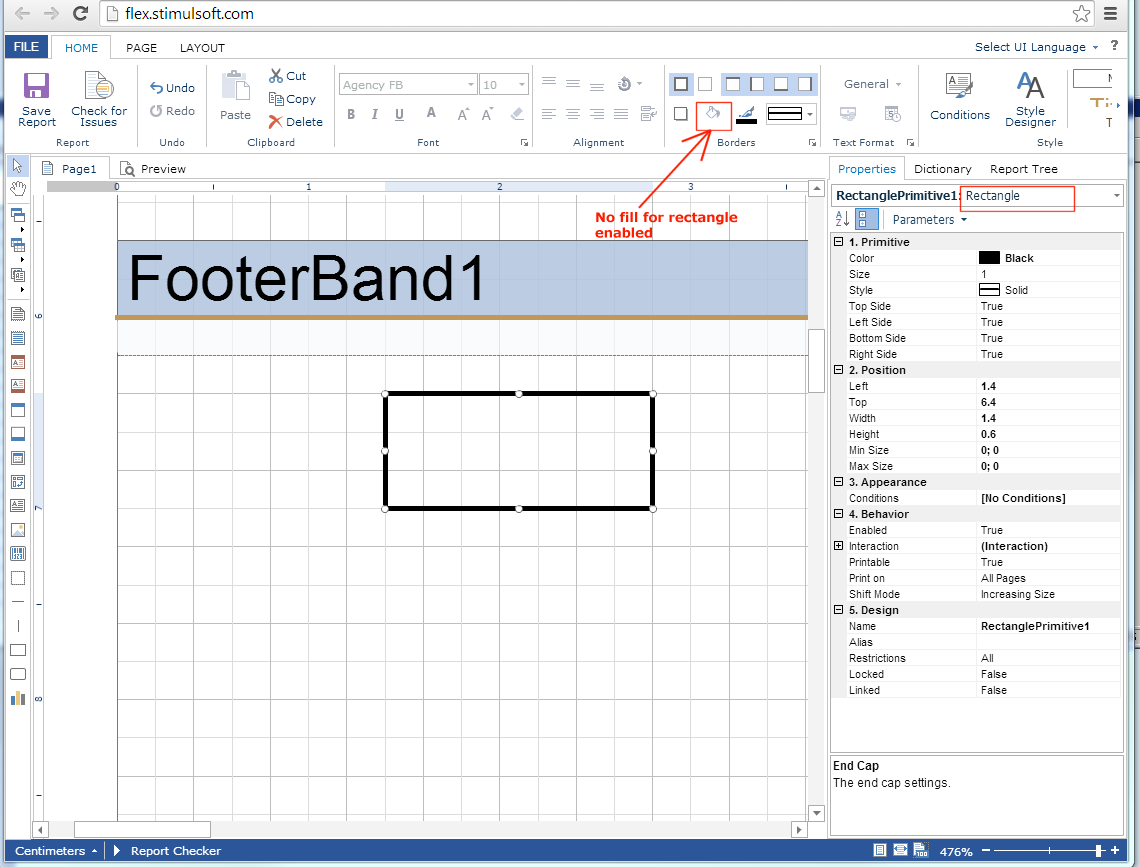Open the Parameters dropdown
1140x867 pixels.
[x=930, y=219]
